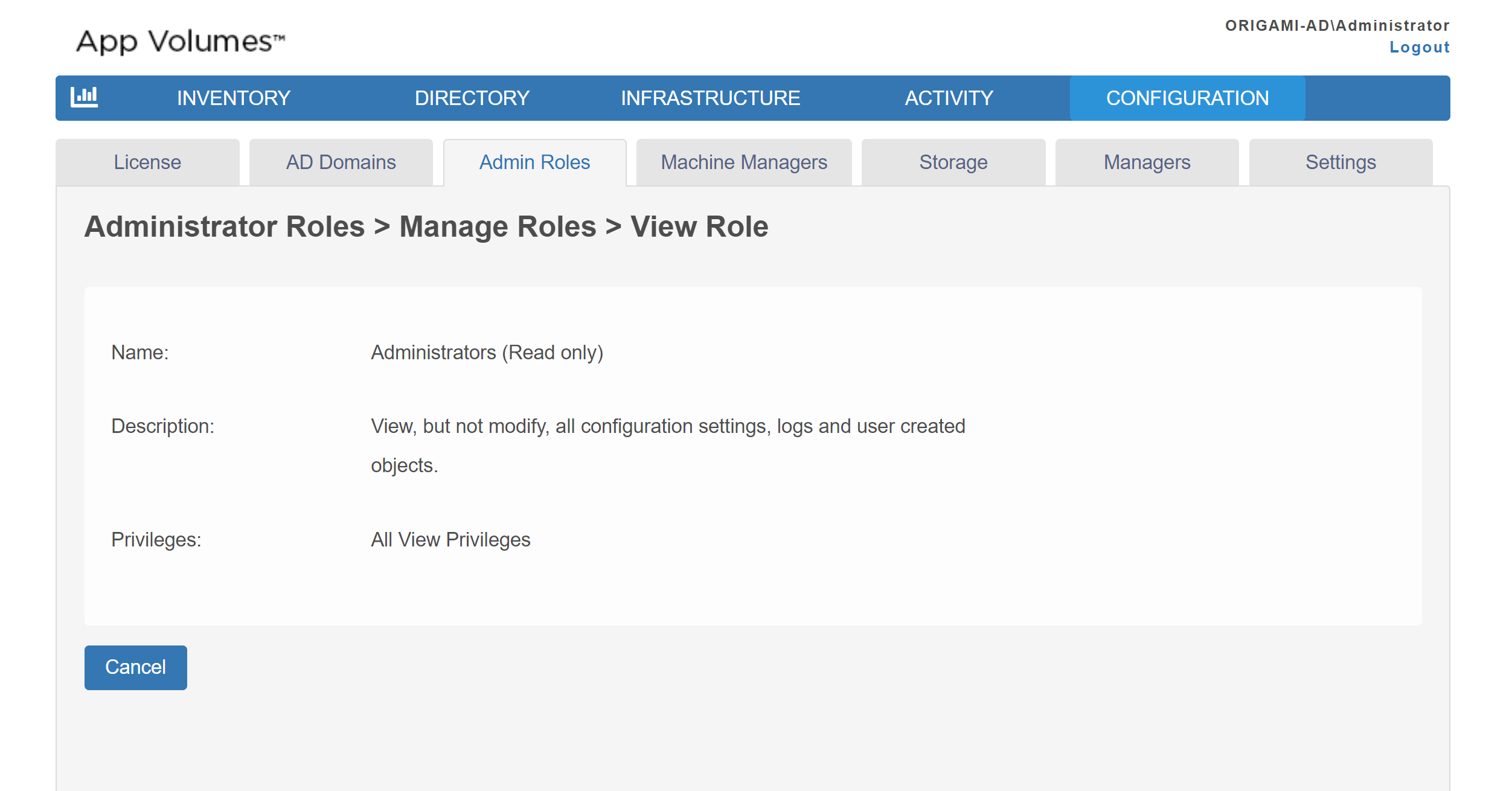The image size is (1512, 791).
Task: Click the Cancel button
Action: coord(136,667)
